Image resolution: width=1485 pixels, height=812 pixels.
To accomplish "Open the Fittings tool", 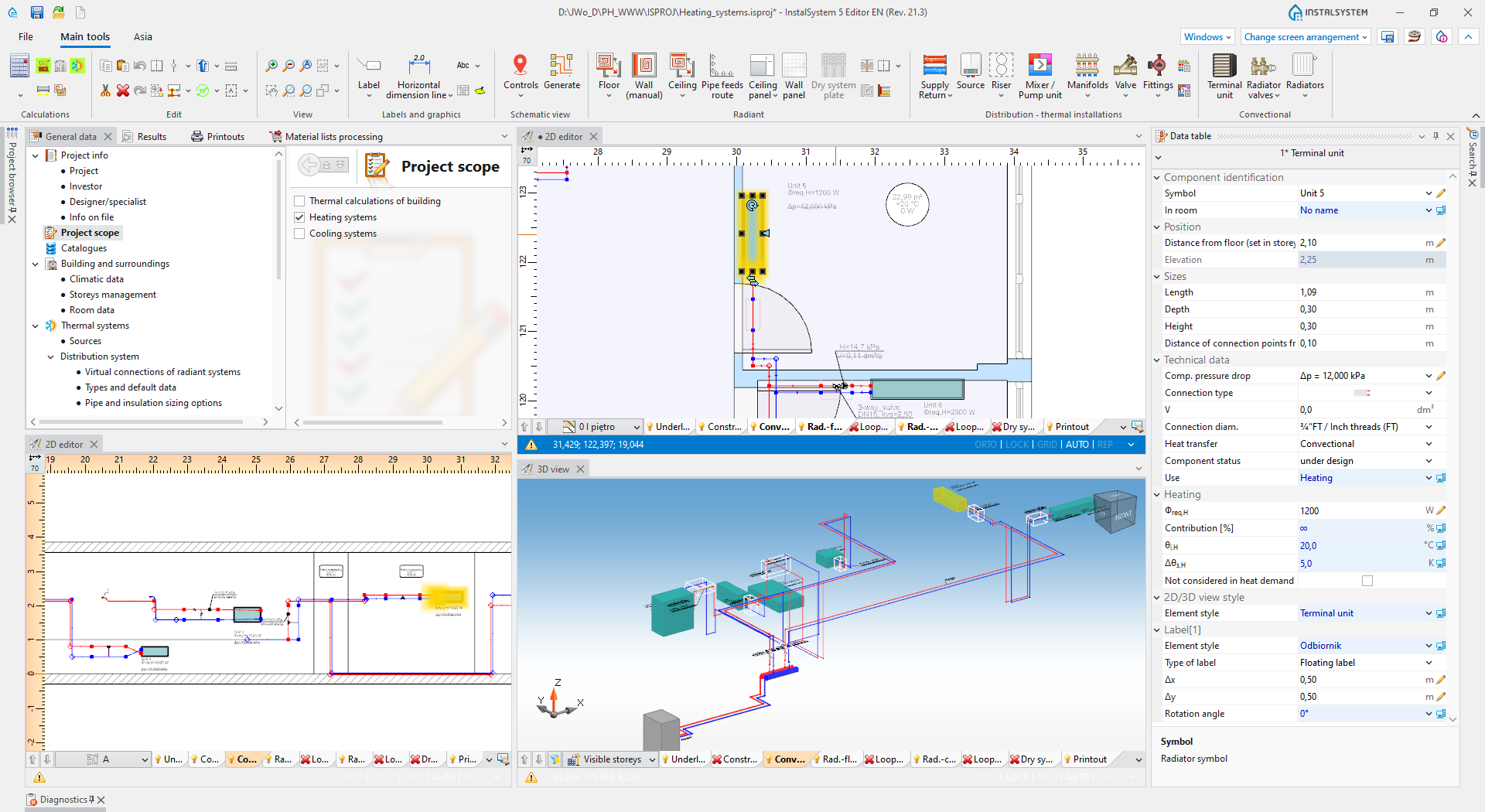I will coord(1157,75).
